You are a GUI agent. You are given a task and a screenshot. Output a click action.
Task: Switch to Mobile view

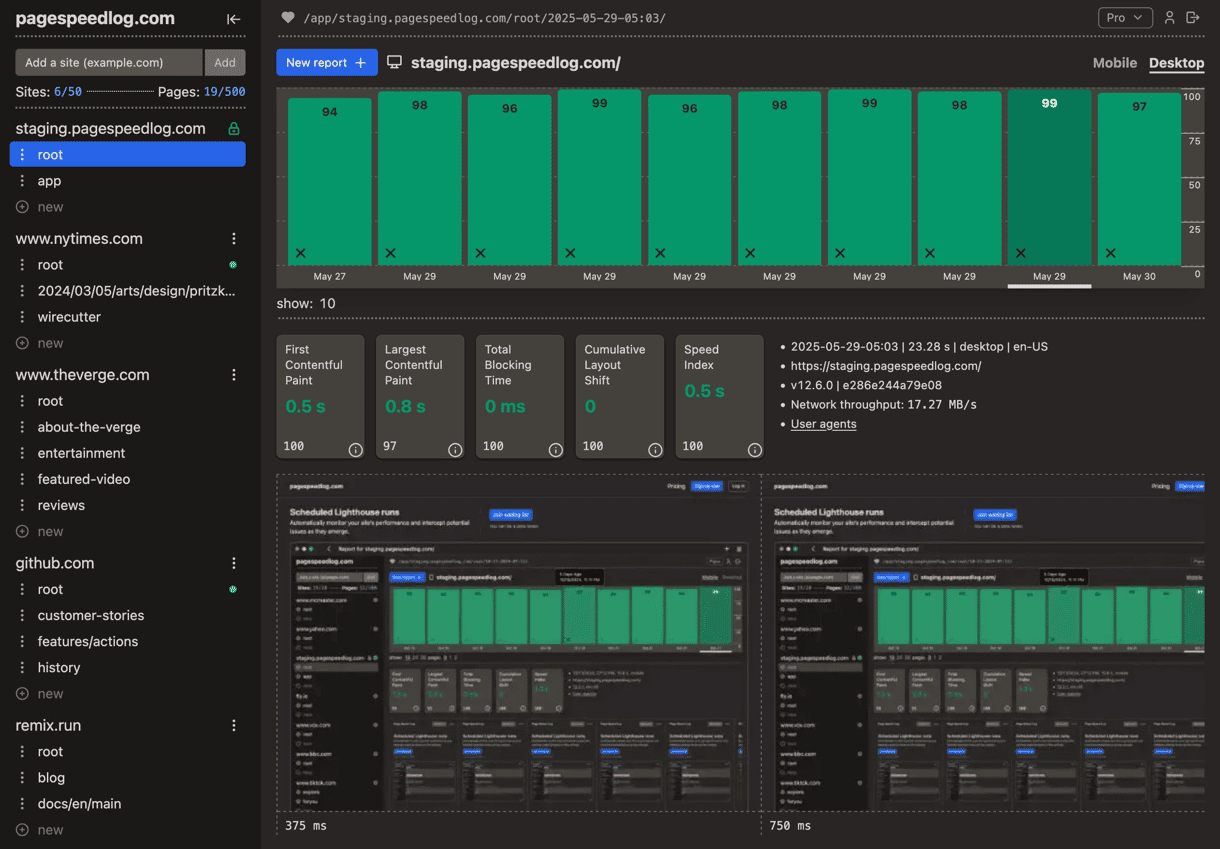[x=1114, y=62]
